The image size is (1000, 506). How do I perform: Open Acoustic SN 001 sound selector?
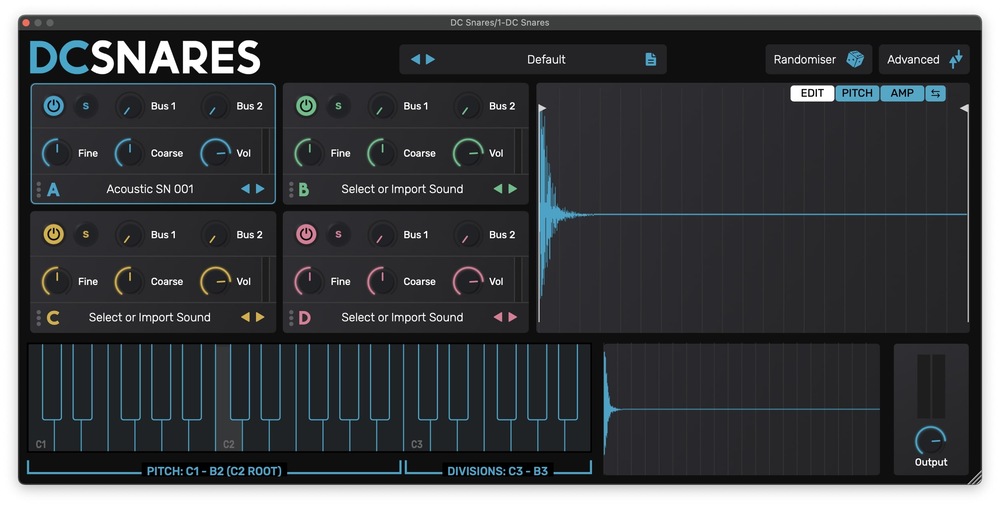tap(150, 189)
